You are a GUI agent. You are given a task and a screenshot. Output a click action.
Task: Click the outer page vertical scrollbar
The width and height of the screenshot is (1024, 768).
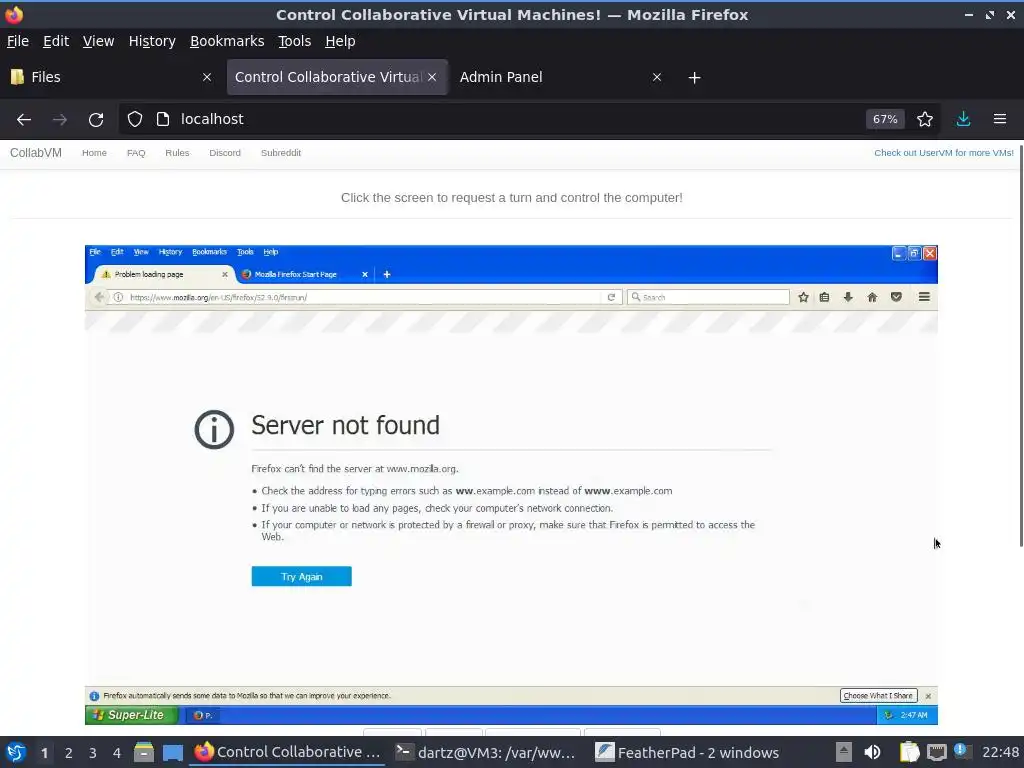point(1021,344)
